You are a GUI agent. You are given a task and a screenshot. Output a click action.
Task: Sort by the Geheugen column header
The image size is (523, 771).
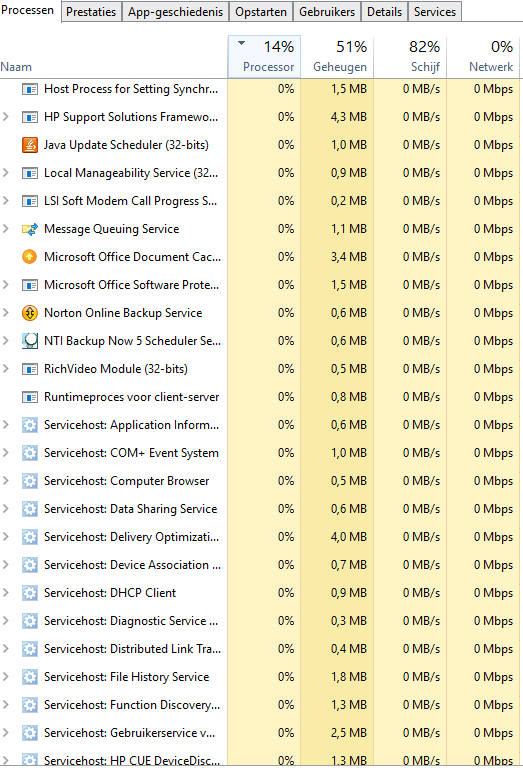point(337,57)
